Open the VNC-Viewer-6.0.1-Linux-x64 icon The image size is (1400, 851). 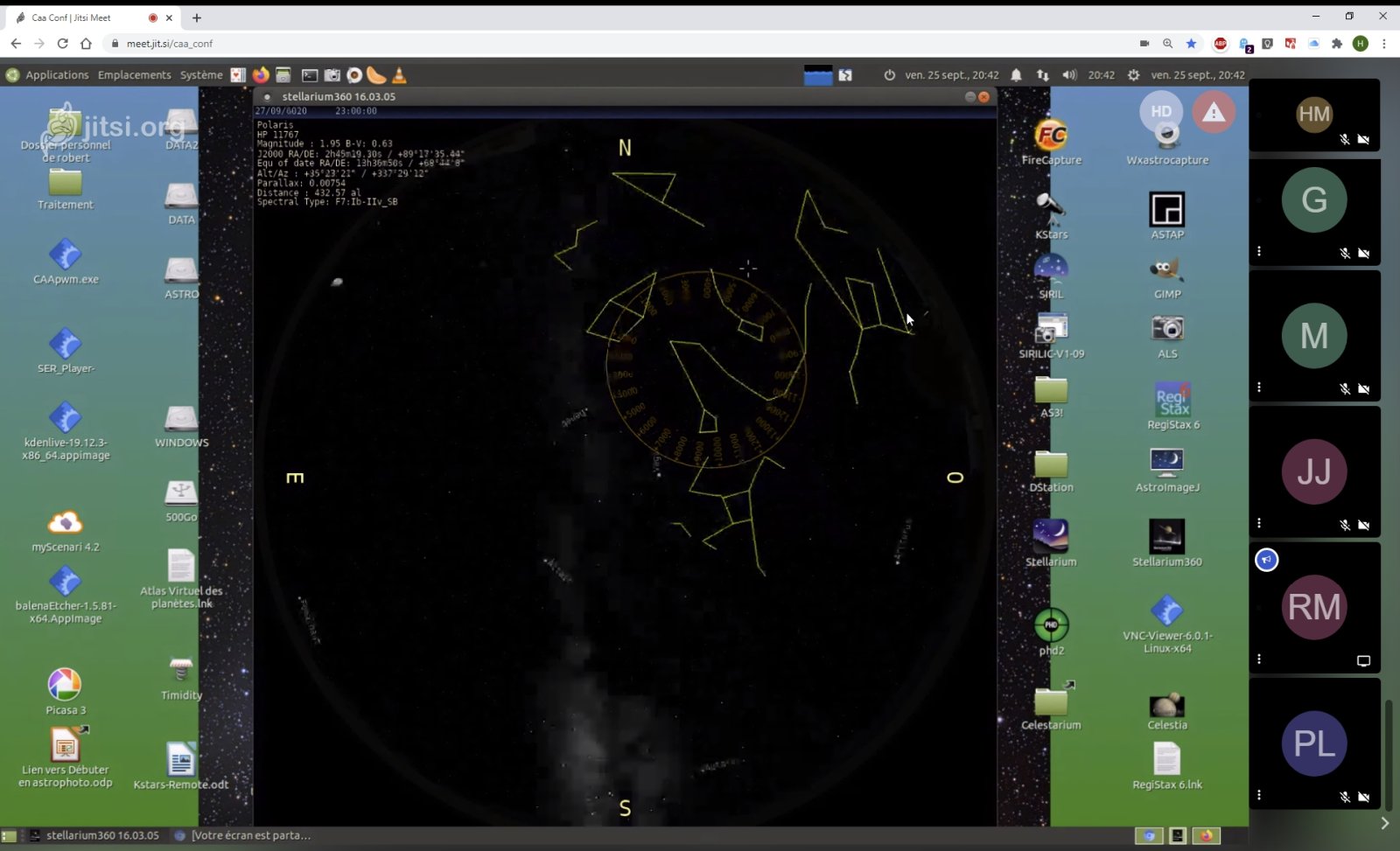tap(1167, 610)
